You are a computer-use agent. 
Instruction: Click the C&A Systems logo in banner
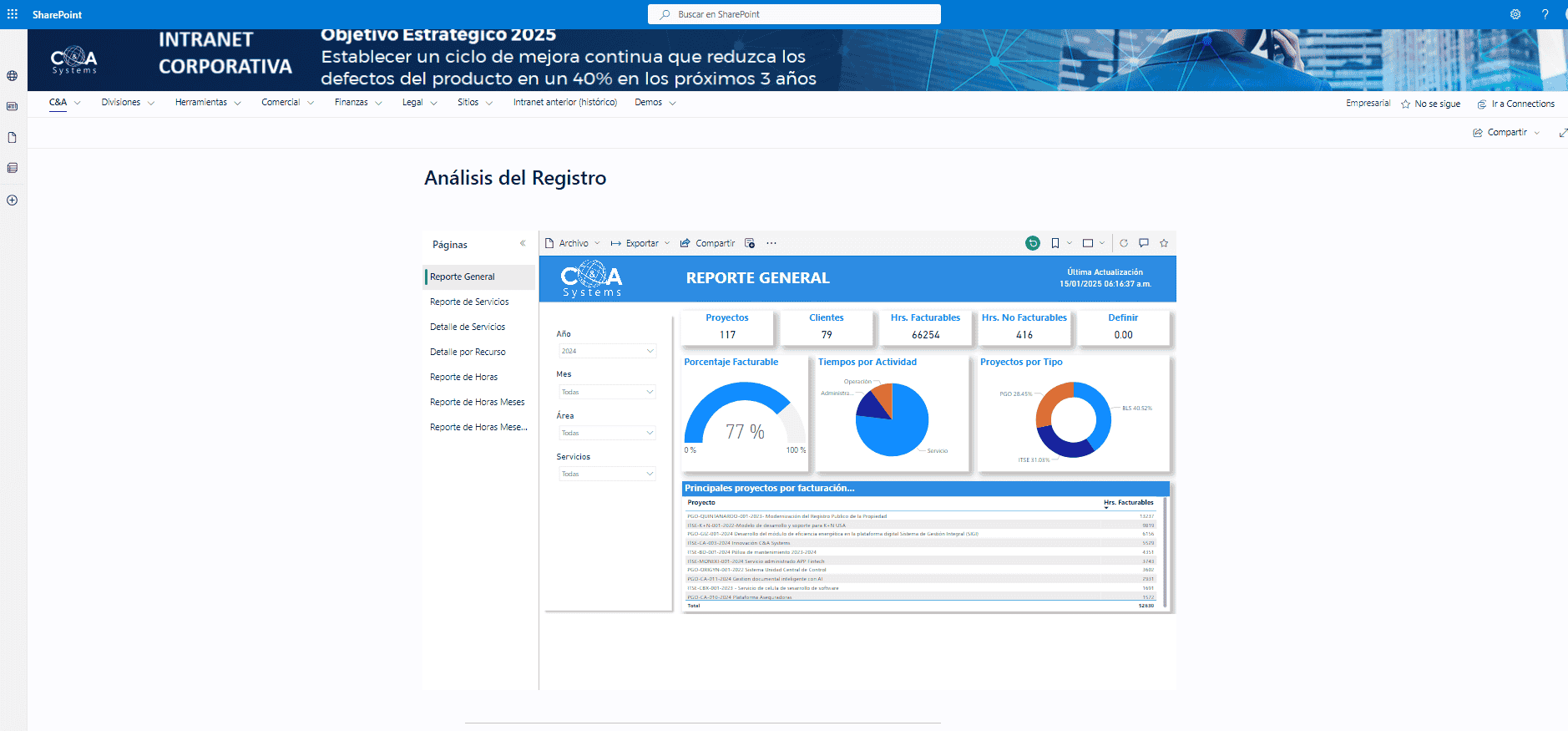click(x=74, y=60)
